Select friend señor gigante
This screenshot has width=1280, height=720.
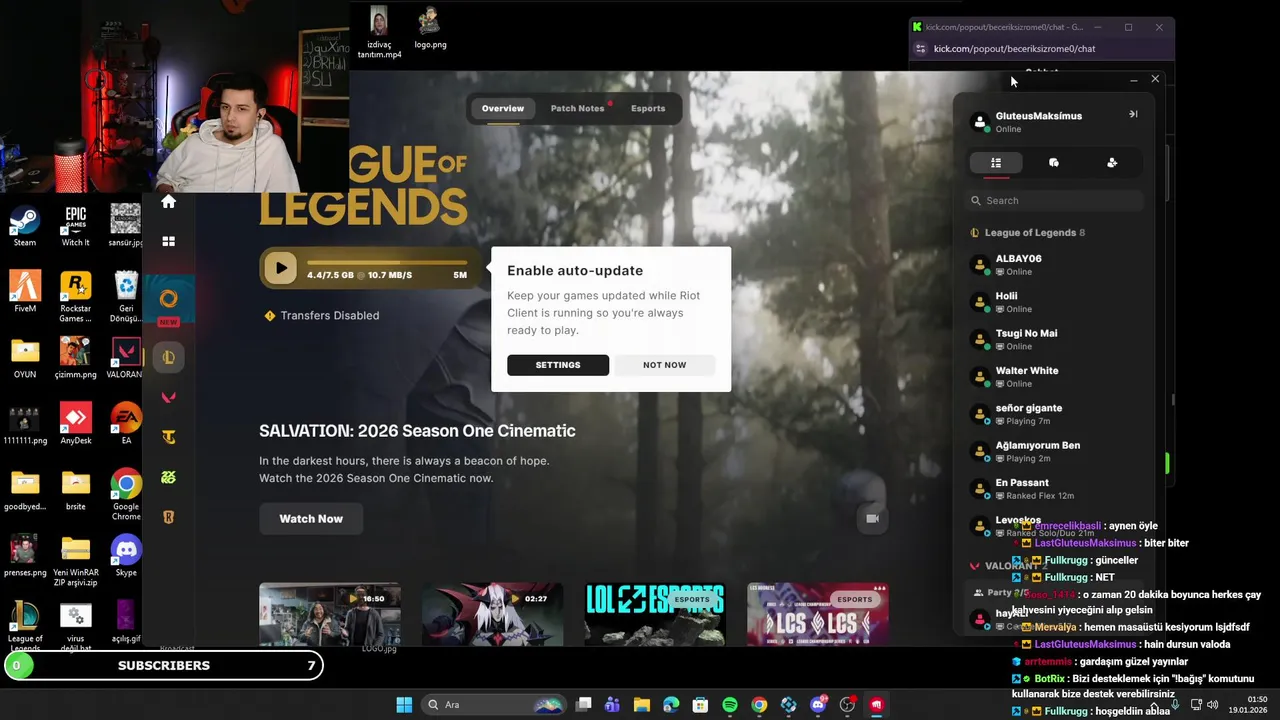pyautogui.click(x=1055, y=414)
